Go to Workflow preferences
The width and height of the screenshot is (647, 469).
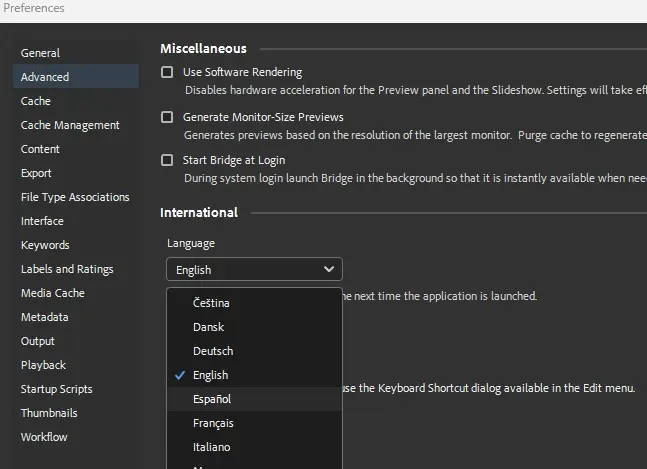pyautogui.click(x=76, y=437)
